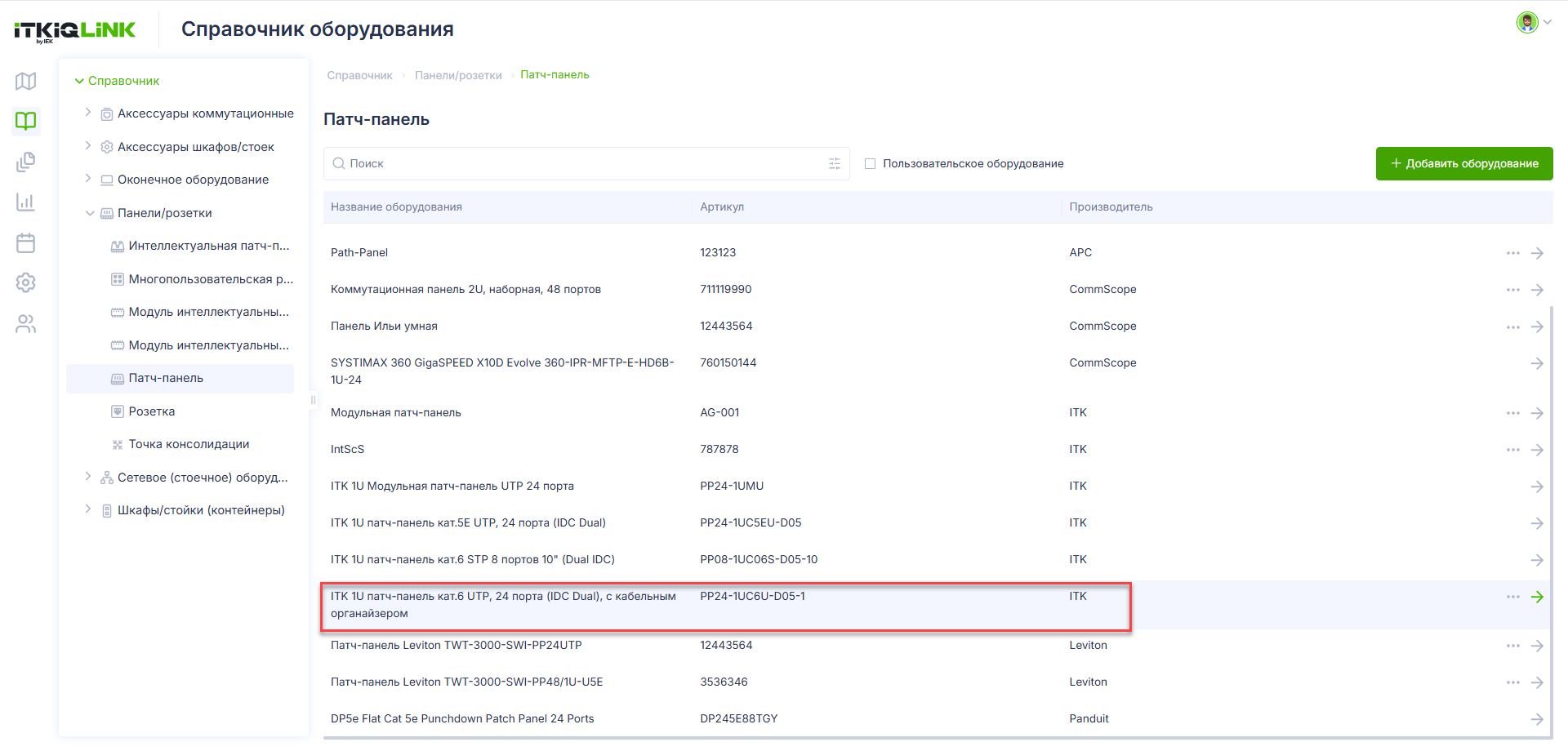Screen dimensions: 1568x751
Task: Select Многопользовательская розетка tree item
Action: 201,279
